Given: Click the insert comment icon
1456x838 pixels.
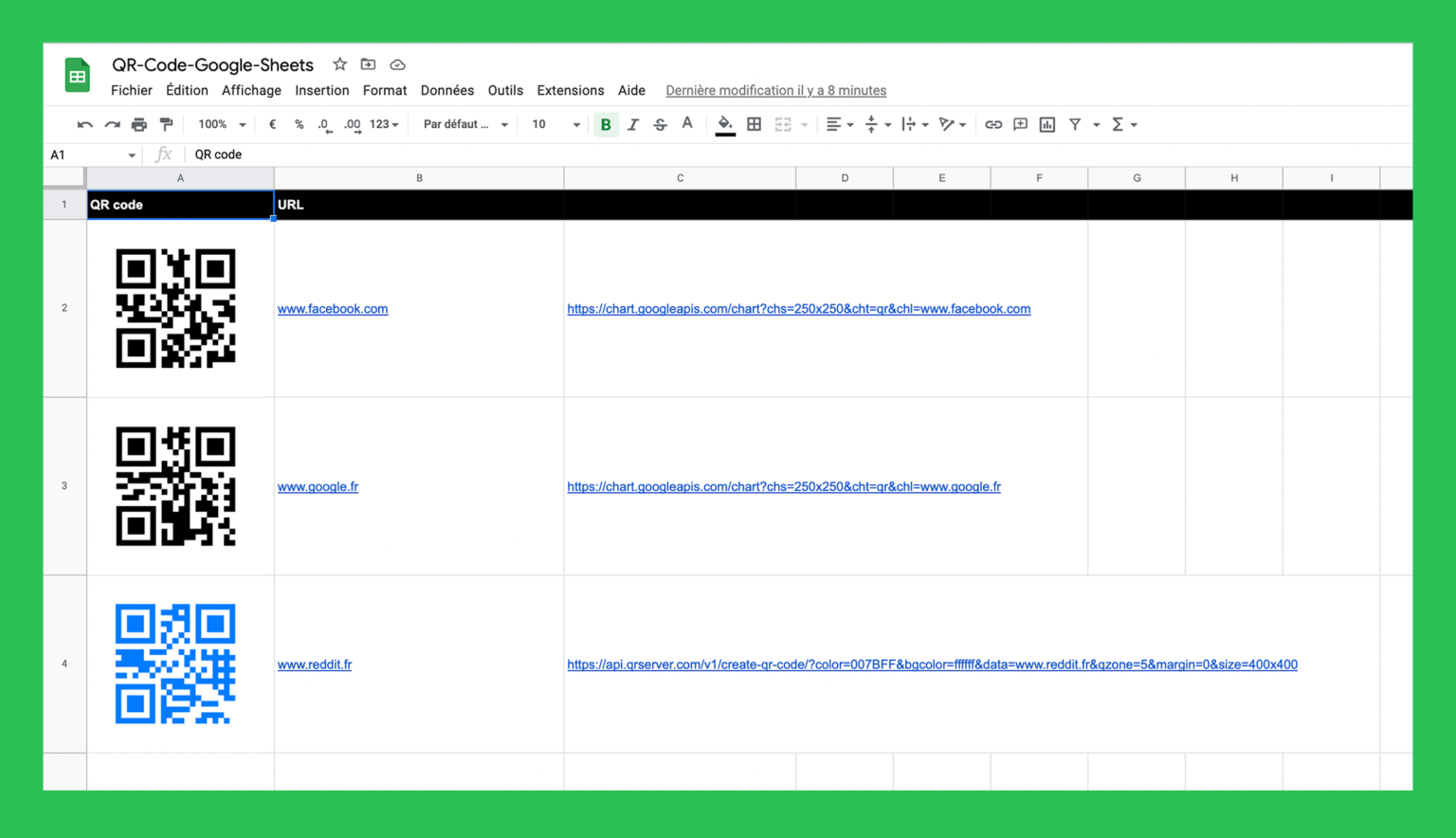Looking at the screenshot, I should (x=1021, y=124).
